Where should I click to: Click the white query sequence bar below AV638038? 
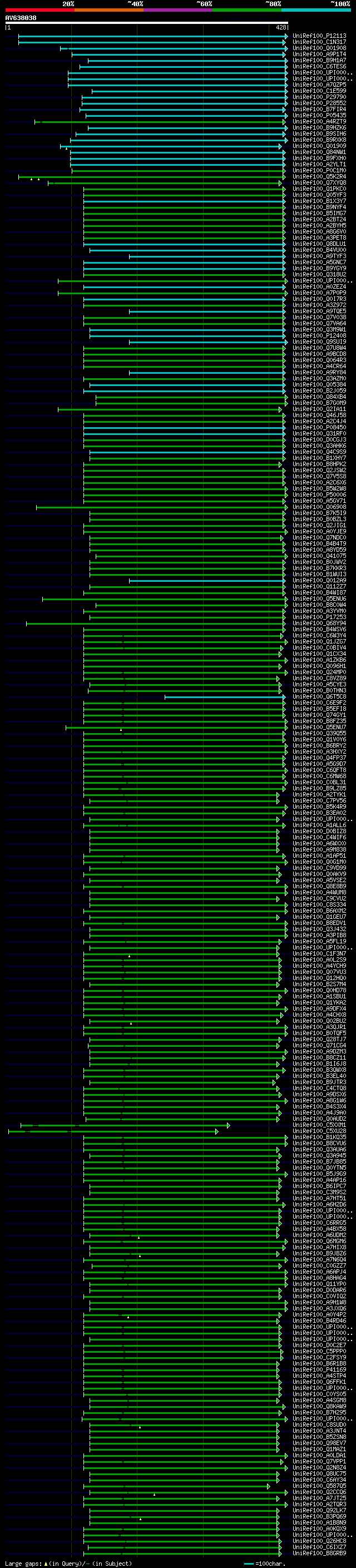147,22
